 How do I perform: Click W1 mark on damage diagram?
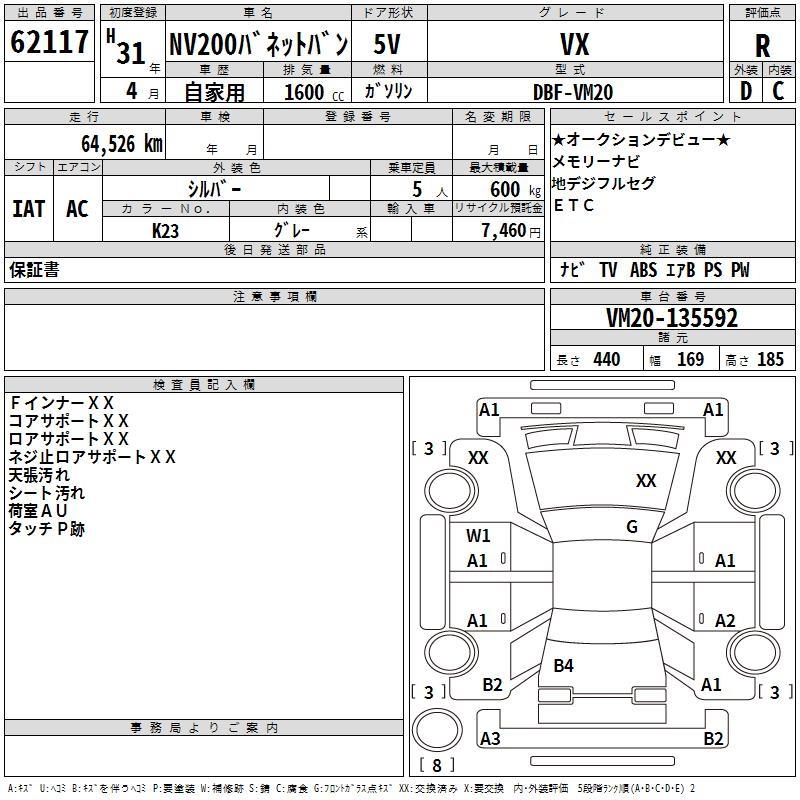(478, 535)
